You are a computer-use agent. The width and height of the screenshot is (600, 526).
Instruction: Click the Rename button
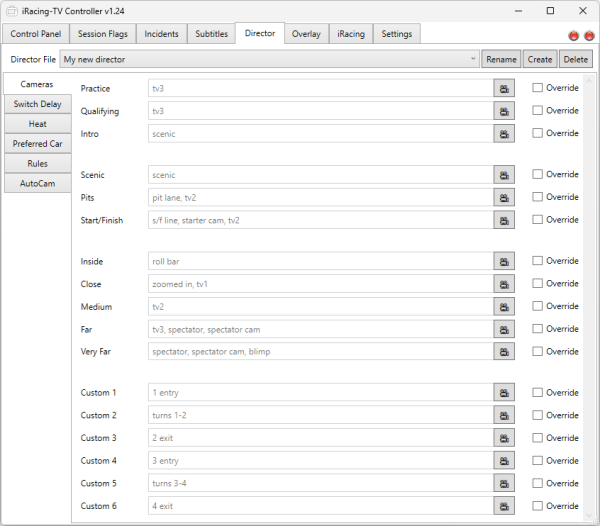pos(501,59)
